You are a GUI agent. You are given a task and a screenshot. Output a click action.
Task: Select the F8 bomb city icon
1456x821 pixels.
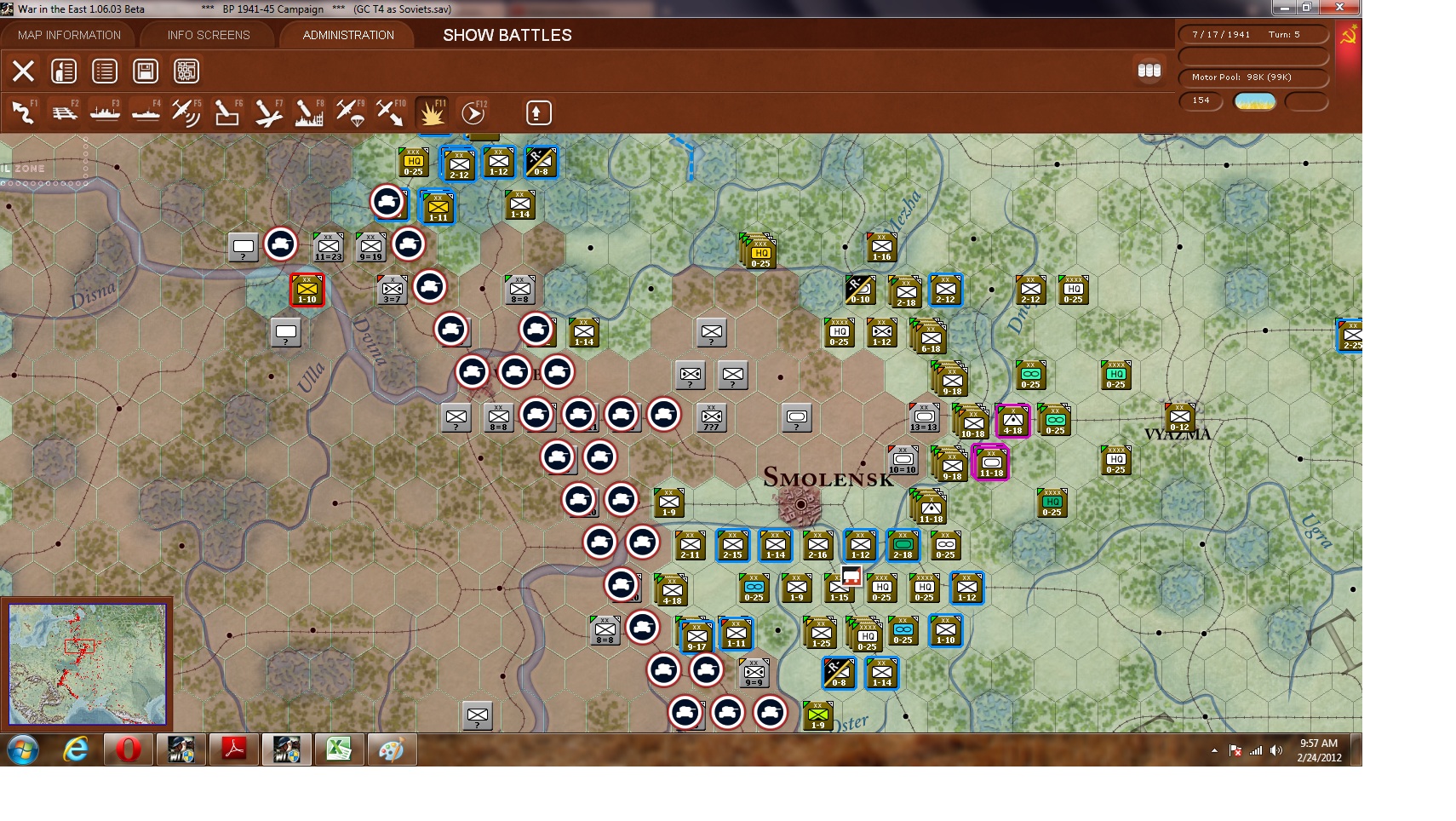(309, 112)
